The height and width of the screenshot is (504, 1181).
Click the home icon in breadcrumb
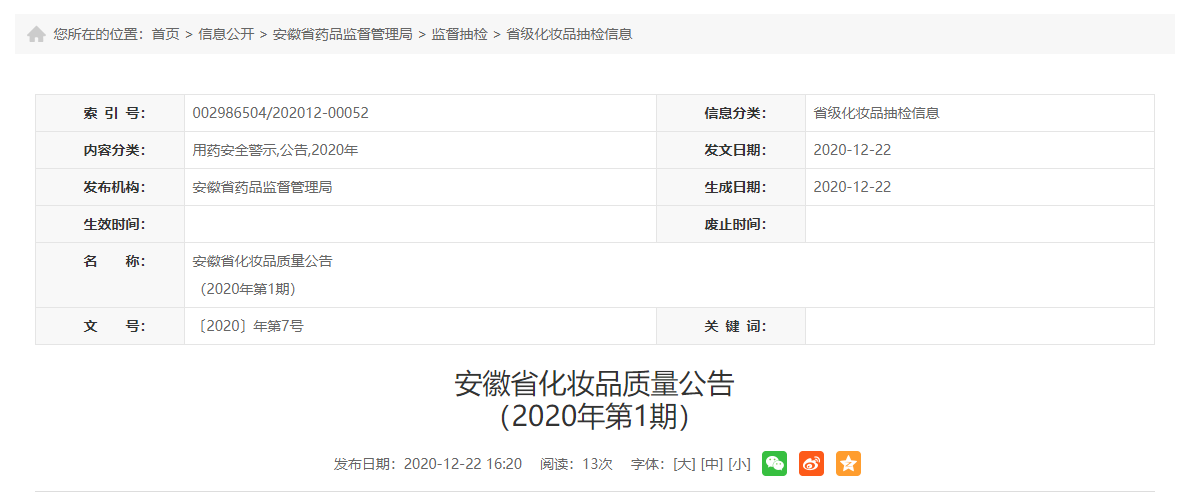[36, 35]
